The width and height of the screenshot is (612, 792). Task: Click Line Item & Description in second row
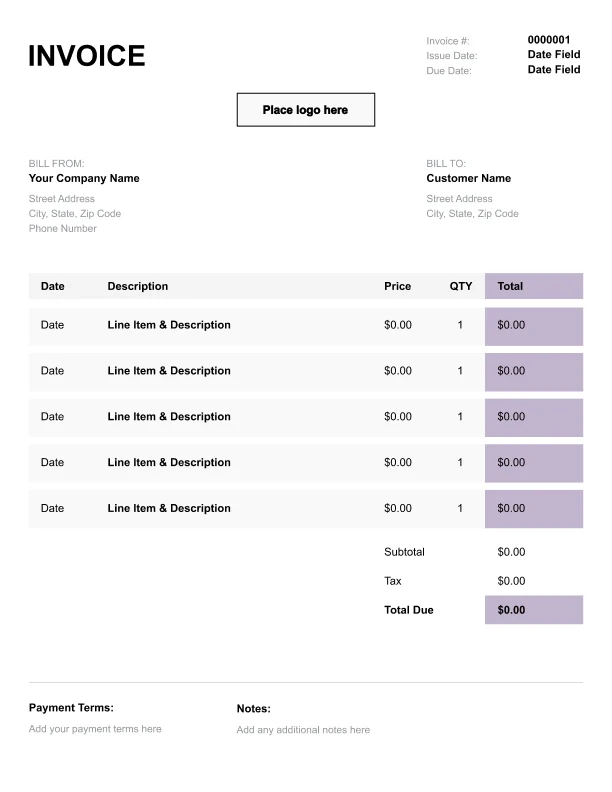tap(169, 371)
